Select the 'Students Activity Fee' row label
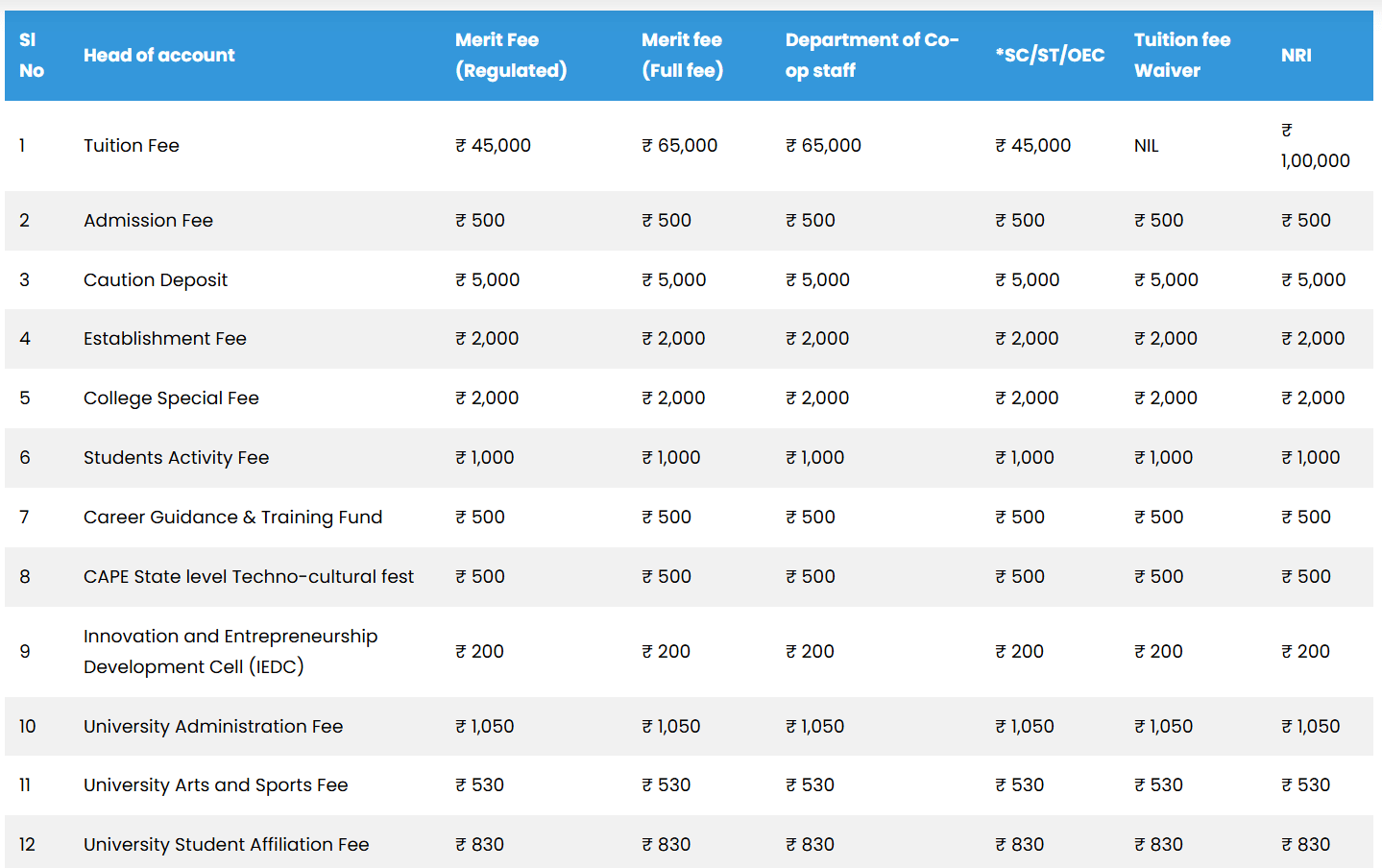 pyautogui.click(x=176, y=458)
